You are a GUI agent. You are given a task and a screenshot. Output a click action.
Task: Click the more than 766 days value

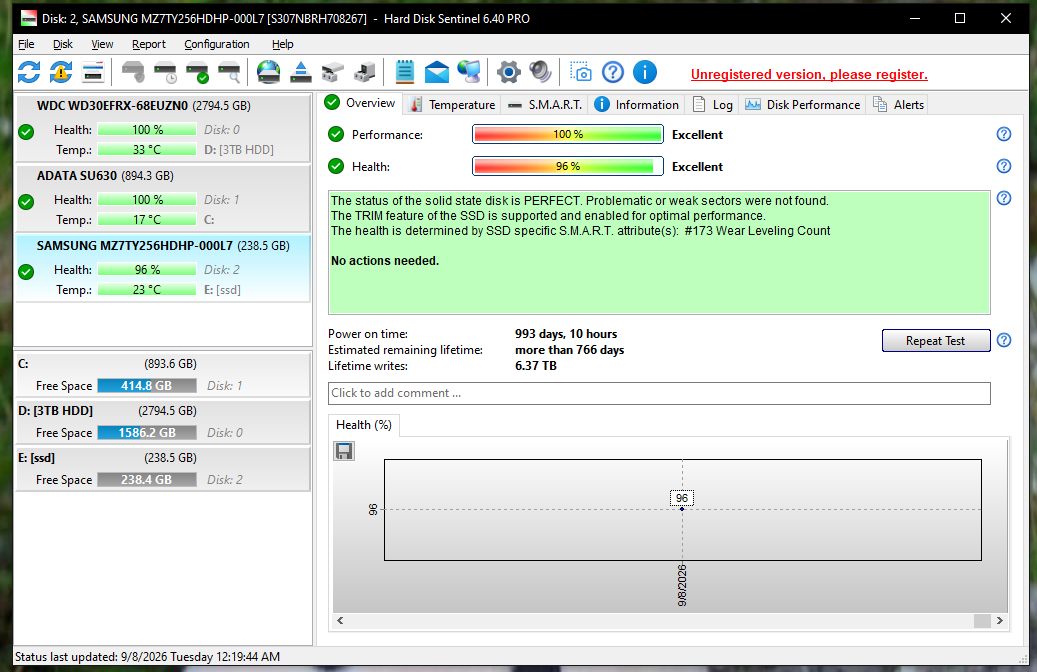coord(569,350)
